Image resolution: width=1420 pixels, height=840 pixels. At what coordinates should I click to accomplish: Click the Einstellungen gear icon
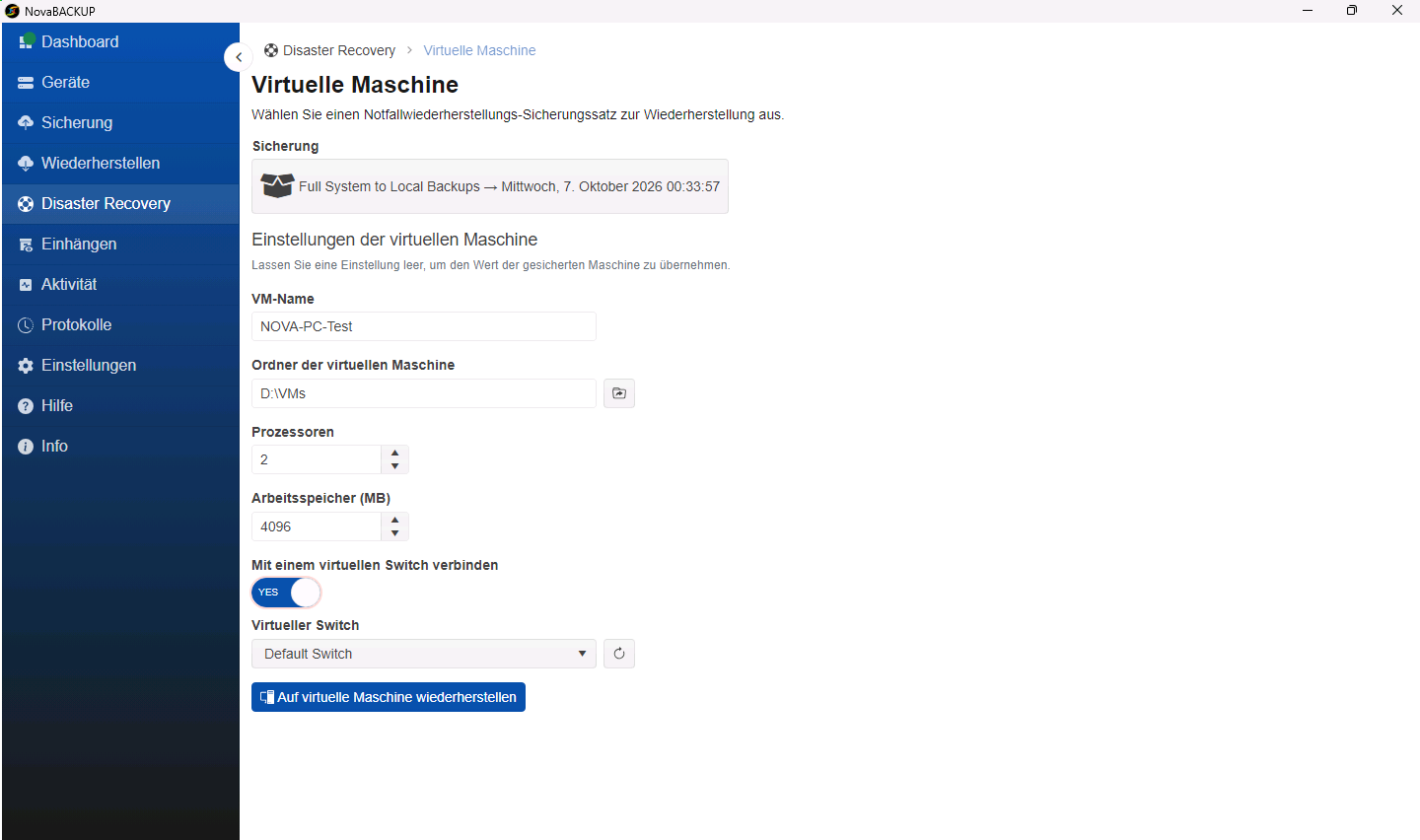[26, 366]
